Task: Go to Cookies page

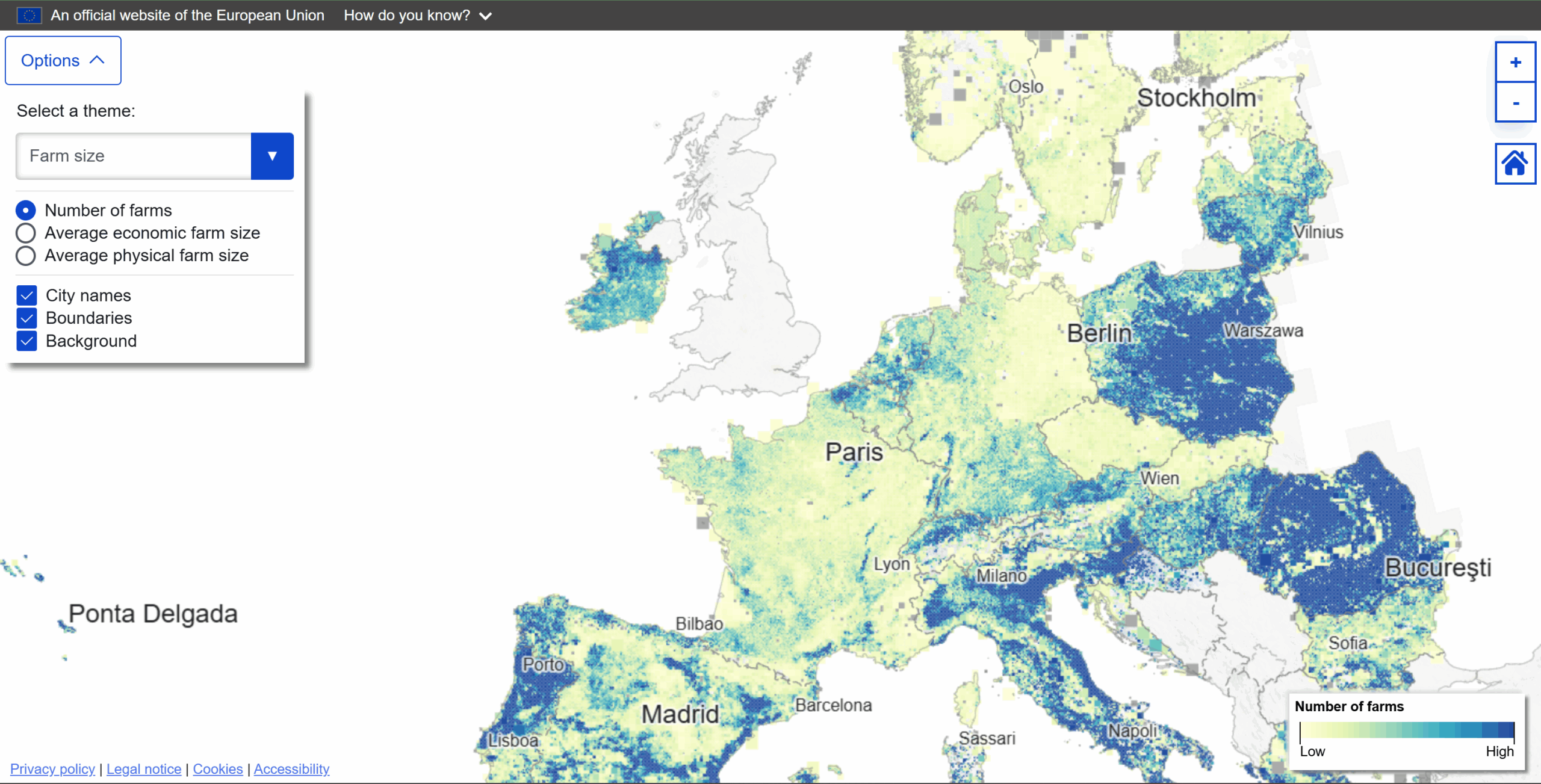Action: (218, 769)
